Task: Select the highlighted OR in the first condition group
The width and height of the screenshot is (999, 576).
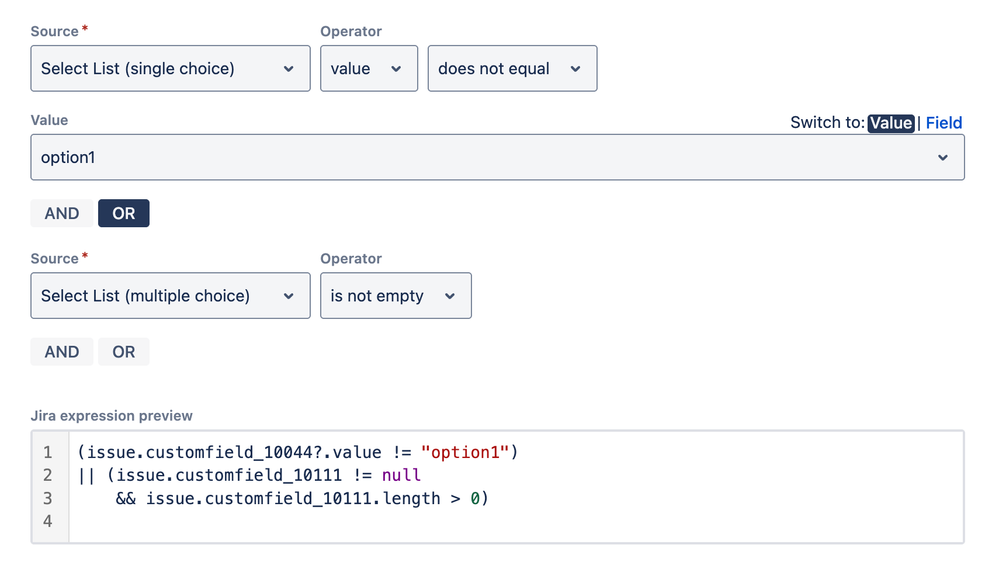Action: click(x=123, y=213)
